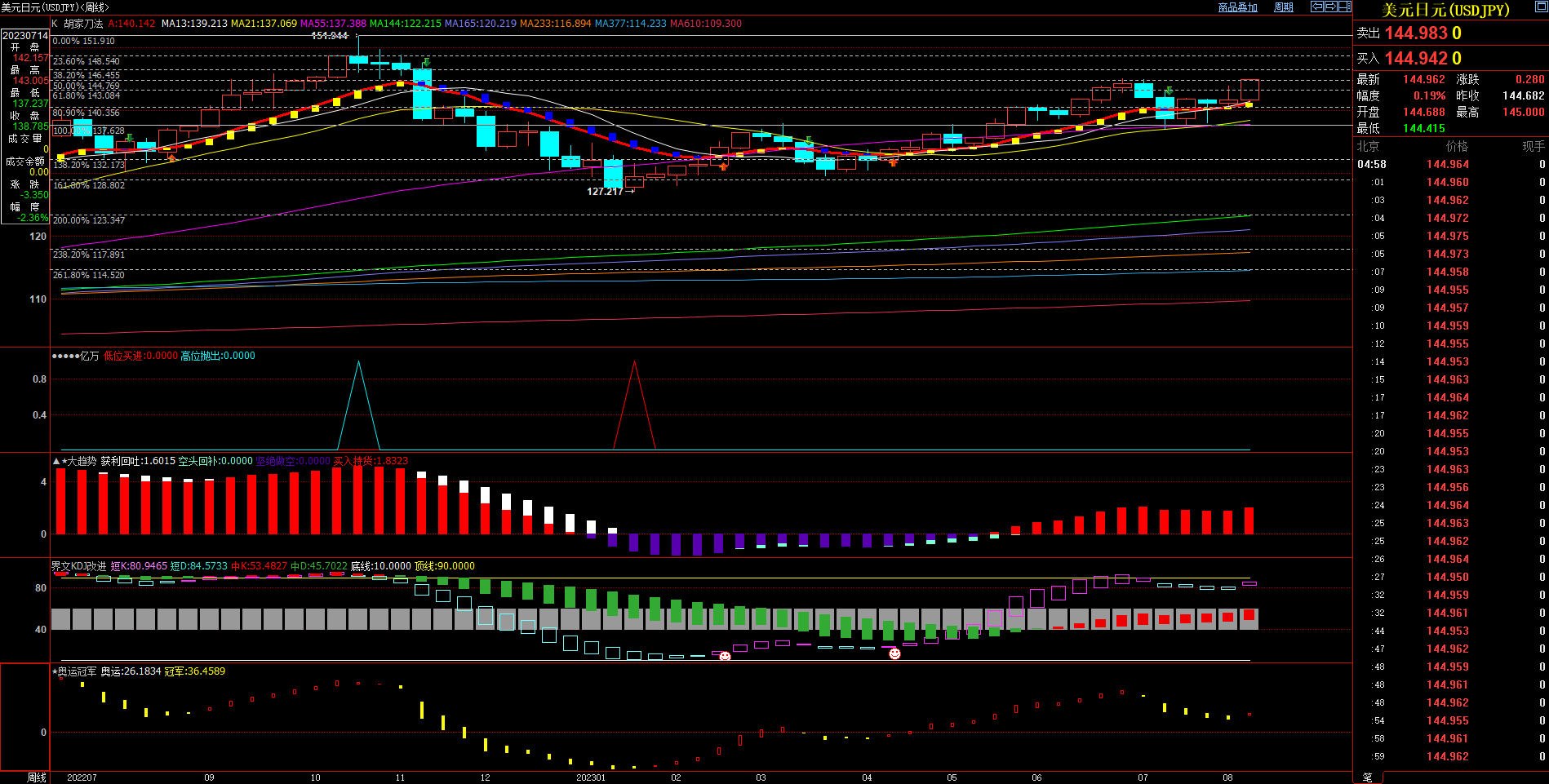The width and height of the screenshot is (1549, 784).
Task: Click the 胡家刀法 indicator name
Action: [83, 24]
